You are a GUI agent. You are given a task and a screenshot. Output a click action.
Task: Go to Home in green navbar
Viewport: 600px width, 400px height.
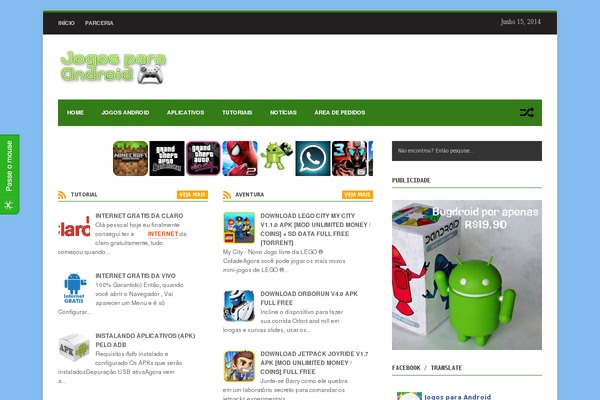click(x=75, y=113)
